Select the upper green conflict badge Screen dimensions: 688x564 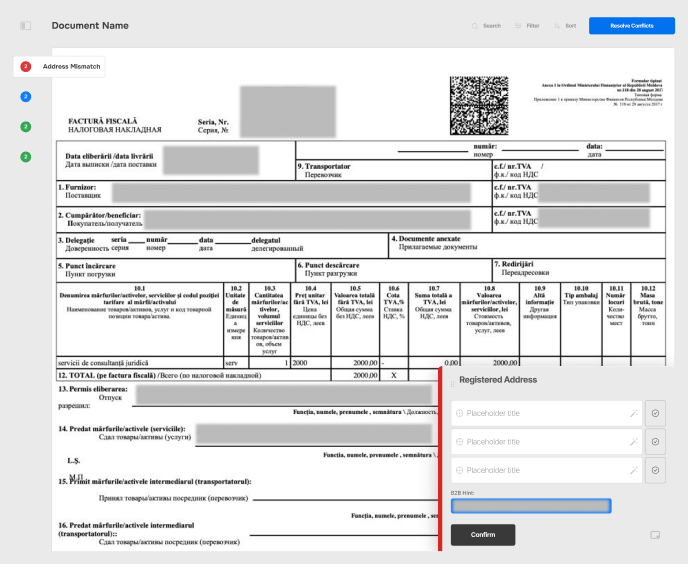(x=25, y=127)
